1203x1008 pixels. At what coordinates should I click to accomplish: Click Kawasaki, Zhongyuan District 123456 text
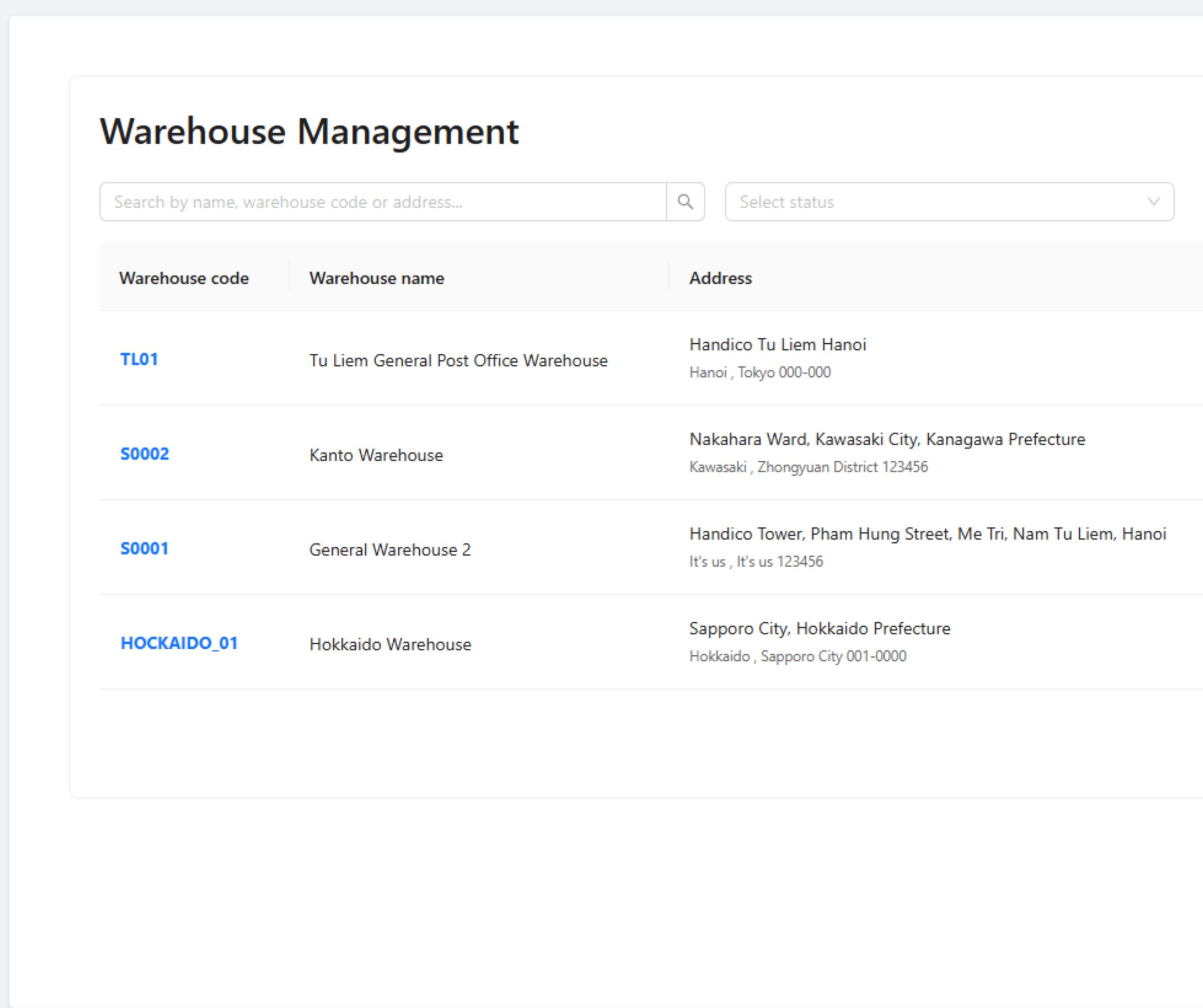[x=808, y=467]
